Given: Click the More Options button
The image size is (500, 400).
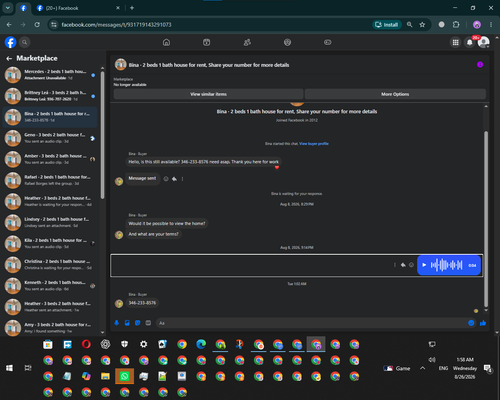Looking at the screenshot, I should tap(395, 94).
